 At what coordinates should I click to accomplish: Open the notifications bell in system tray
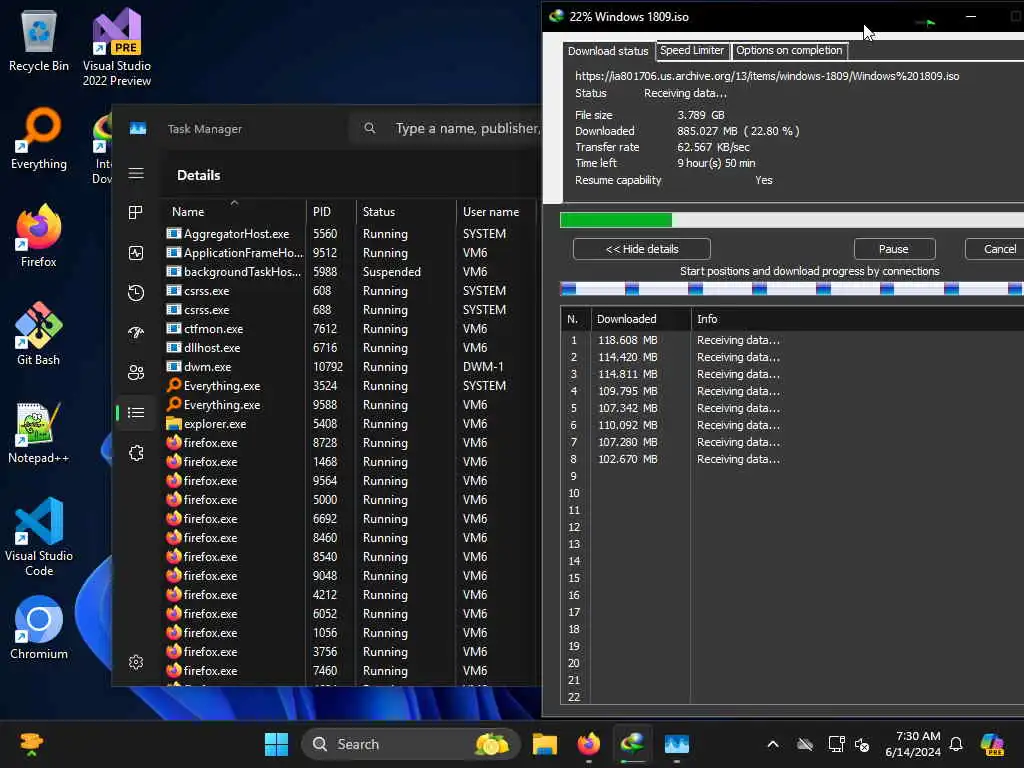pos(956,744)
